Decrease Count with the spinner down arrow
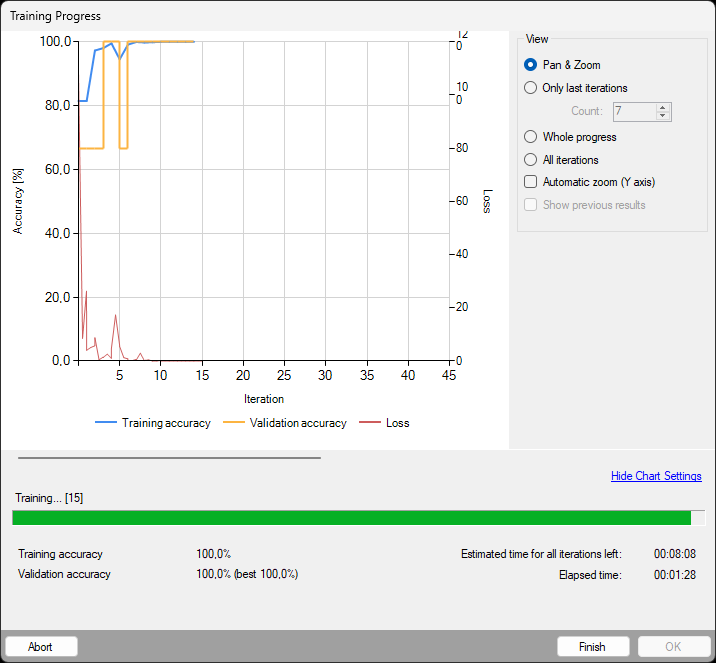The width and height of the screenshot is (716, 663). (662, 116)
